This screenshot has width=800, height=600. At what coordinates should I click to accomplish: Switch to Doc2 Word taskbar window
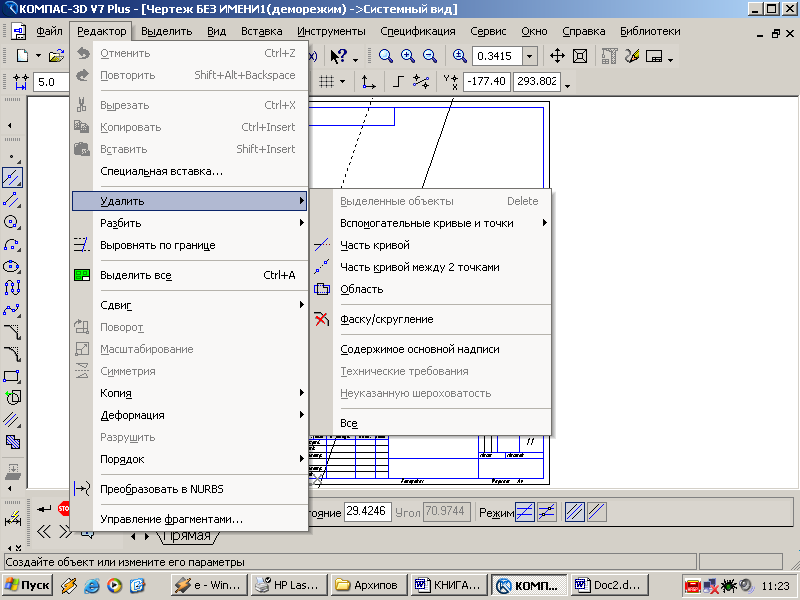(612, 585)
